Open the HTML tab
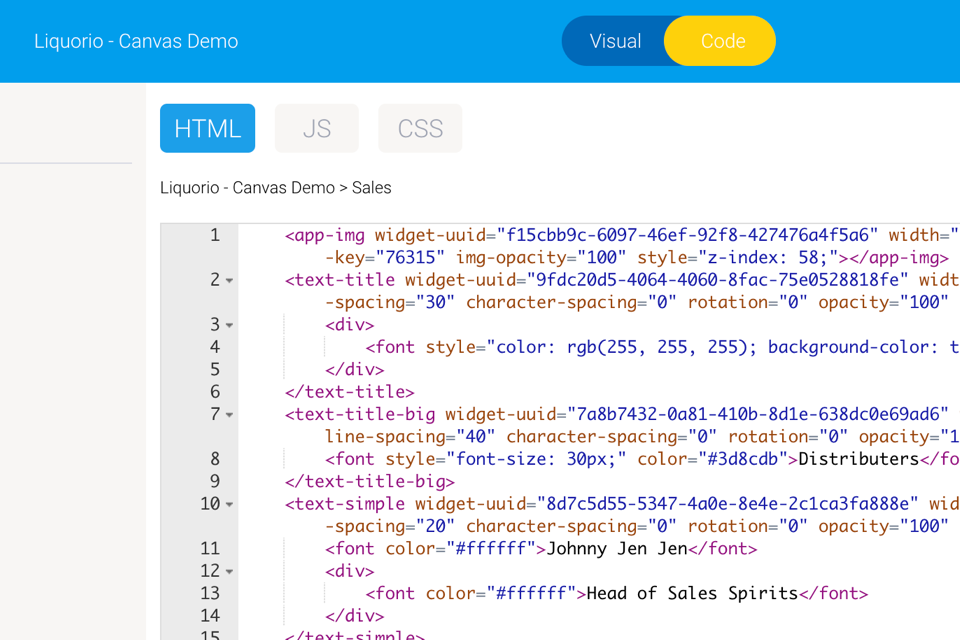The image size is (960, 640). point(207,128)
